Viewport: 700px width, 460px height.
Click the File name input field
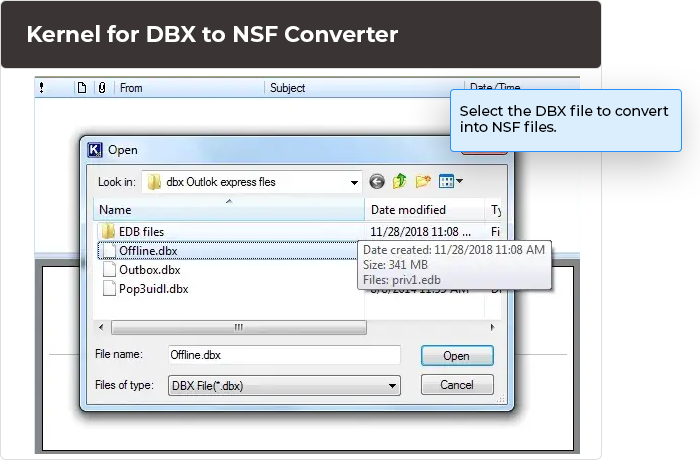coord(284,355)
